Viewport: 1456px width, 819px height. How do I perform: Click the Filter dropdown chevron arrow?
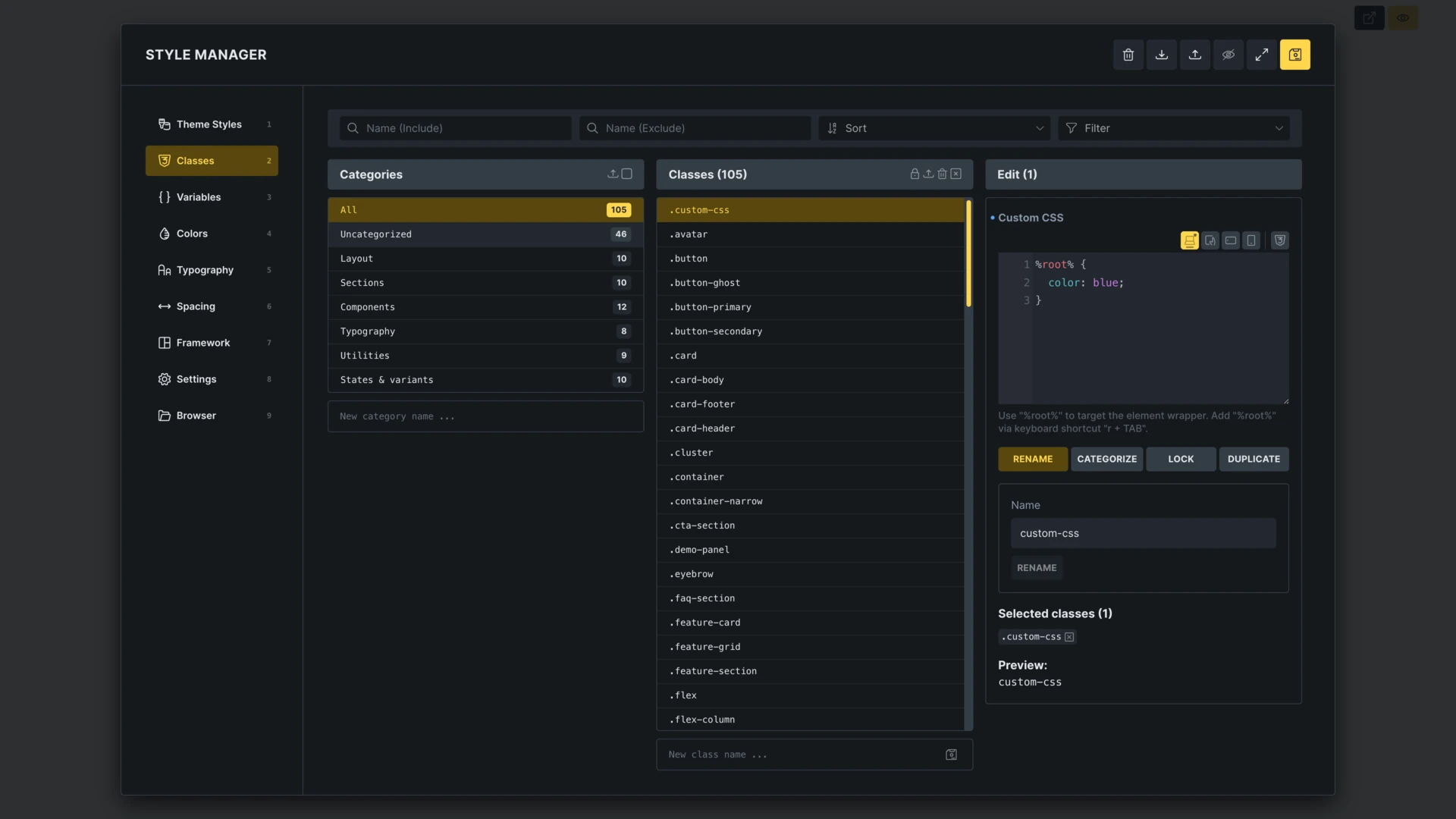click(x=1279, y=128)
